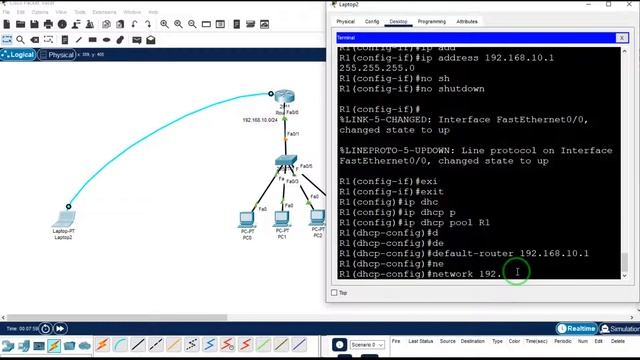
Task: Open the Programming tab in Laptop2 window
Action: (432, 22)
